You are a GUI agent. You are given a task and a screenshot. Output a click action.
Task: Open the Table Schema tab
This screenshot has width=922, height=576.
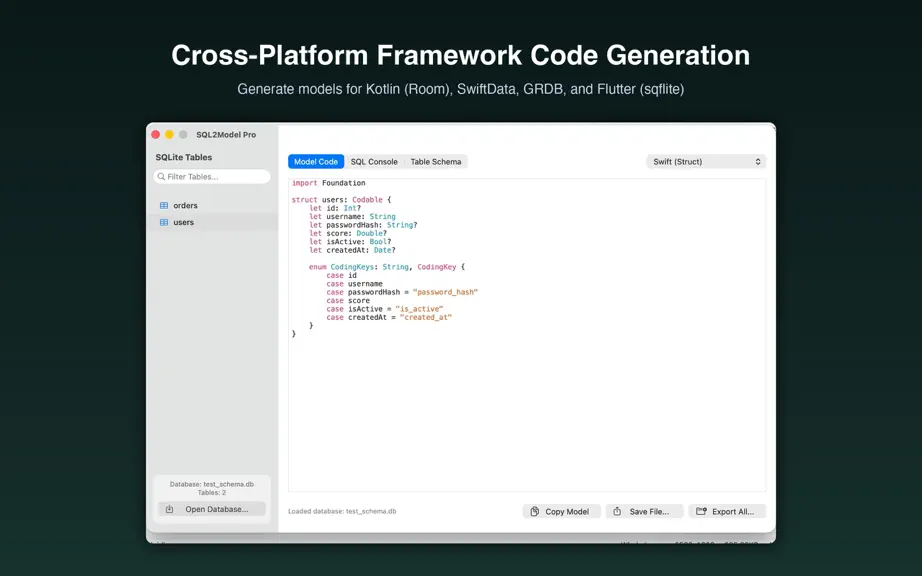point(436,162)
